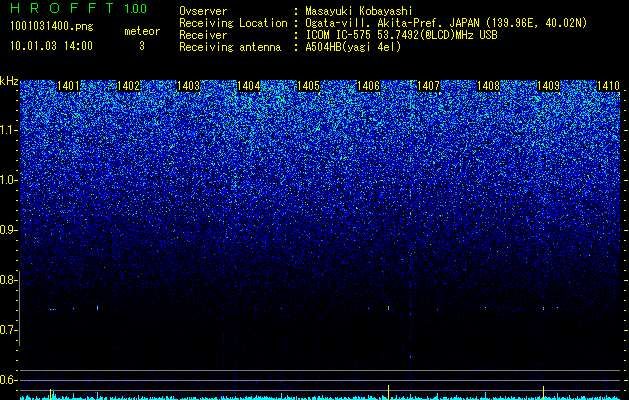Click the 0.7 frequency axis label
Screen dimensions: 629x400
(9, 330)
